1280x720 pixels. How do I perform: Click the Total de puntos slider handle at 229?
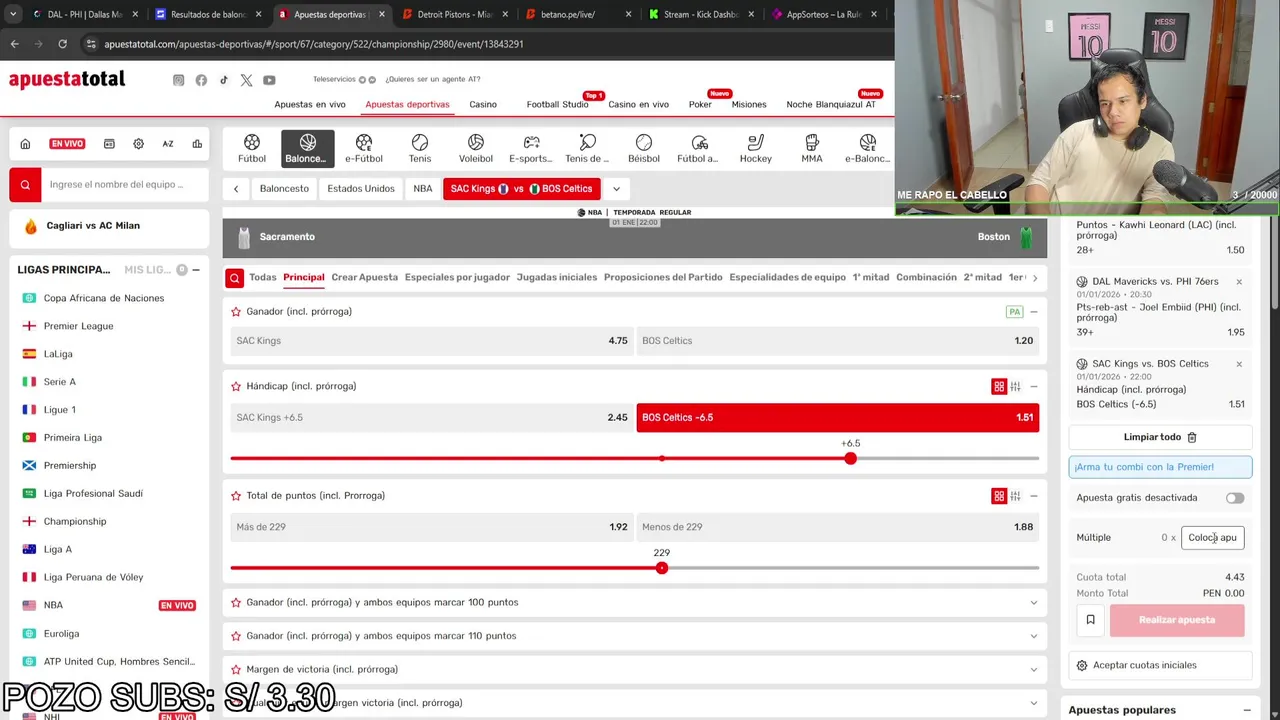coord(661,568)
